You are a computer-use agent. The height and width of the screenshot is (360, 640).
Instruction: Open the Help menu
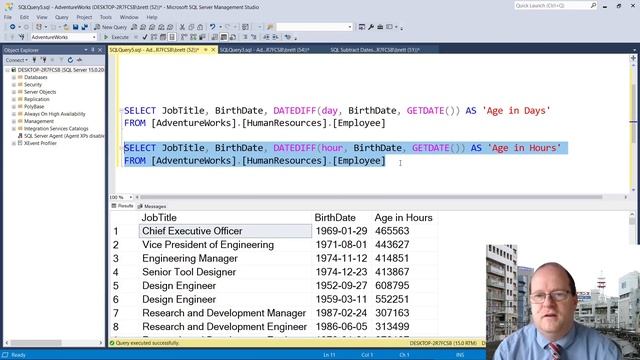tap(152, 17)
